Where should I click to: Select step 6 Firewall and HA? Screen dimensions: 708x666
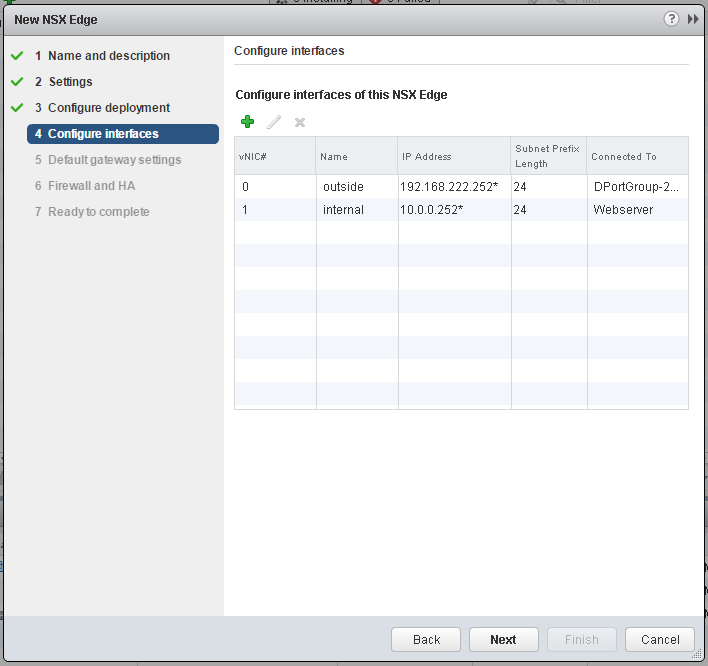[85, 186]
